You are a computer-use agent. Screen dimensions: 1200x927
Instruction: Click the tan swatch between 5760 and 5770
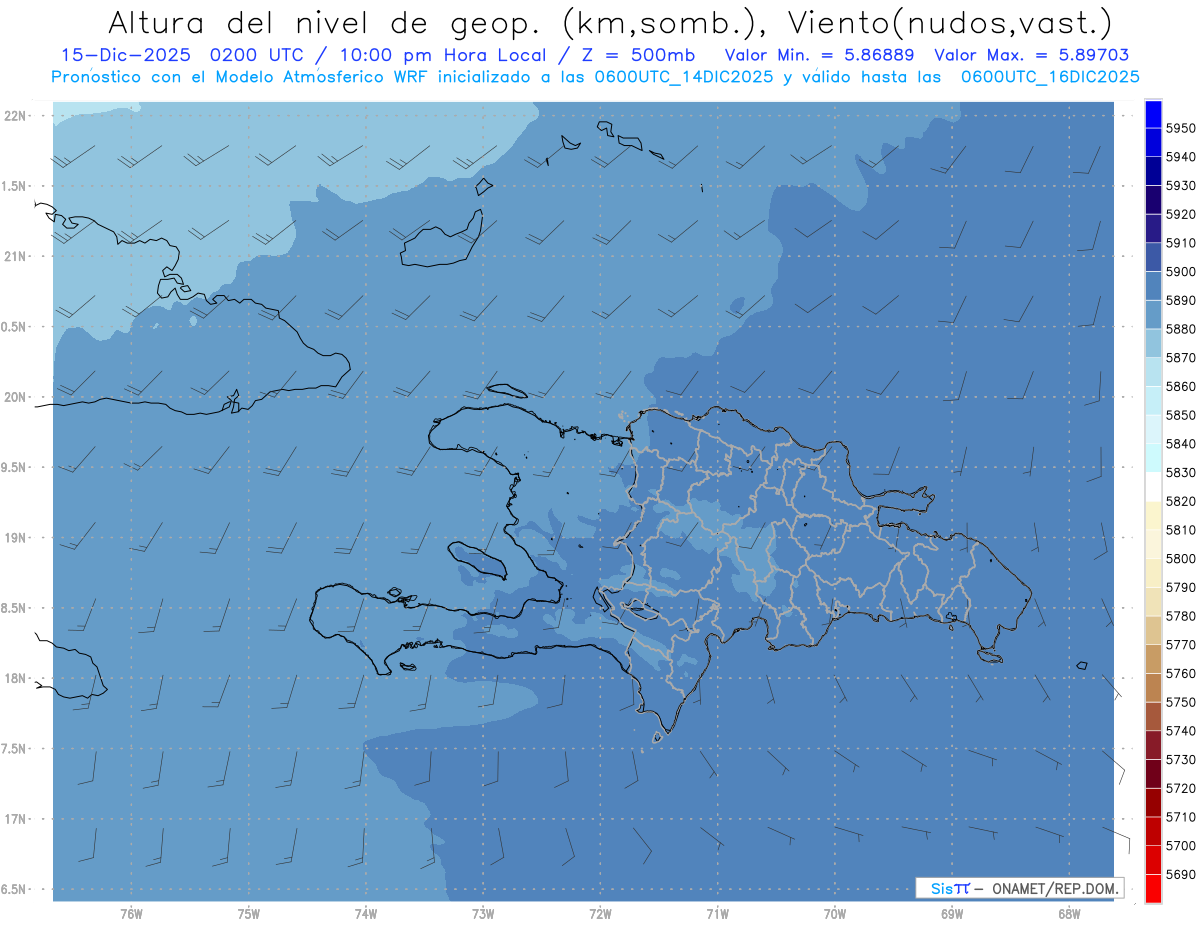1153,659
